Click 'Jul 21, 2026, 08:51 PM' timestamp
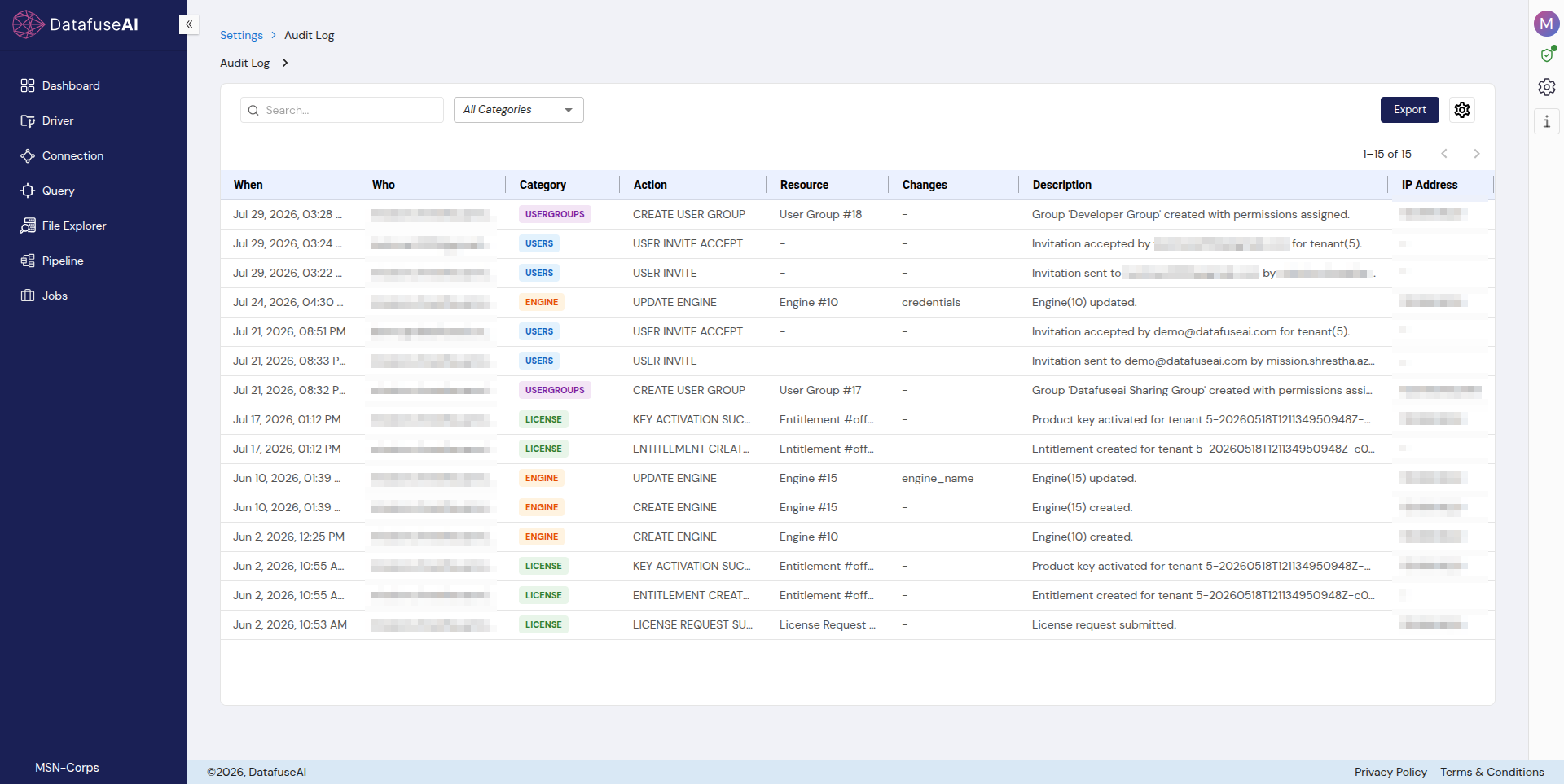1564x784 pixels. (x=289, y=331)
